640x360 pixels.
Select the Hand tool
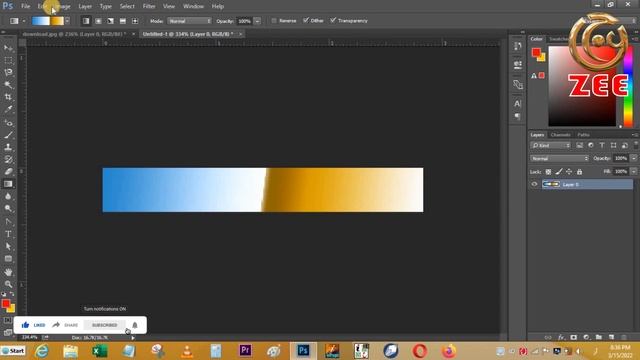point(8,272)
